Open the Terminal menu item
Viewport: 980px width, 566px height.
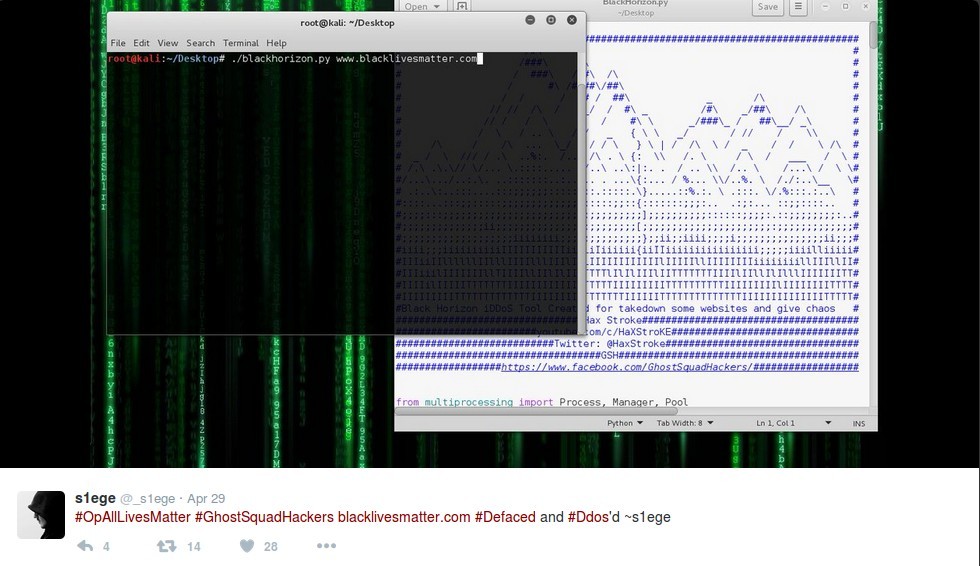[240, 43]
